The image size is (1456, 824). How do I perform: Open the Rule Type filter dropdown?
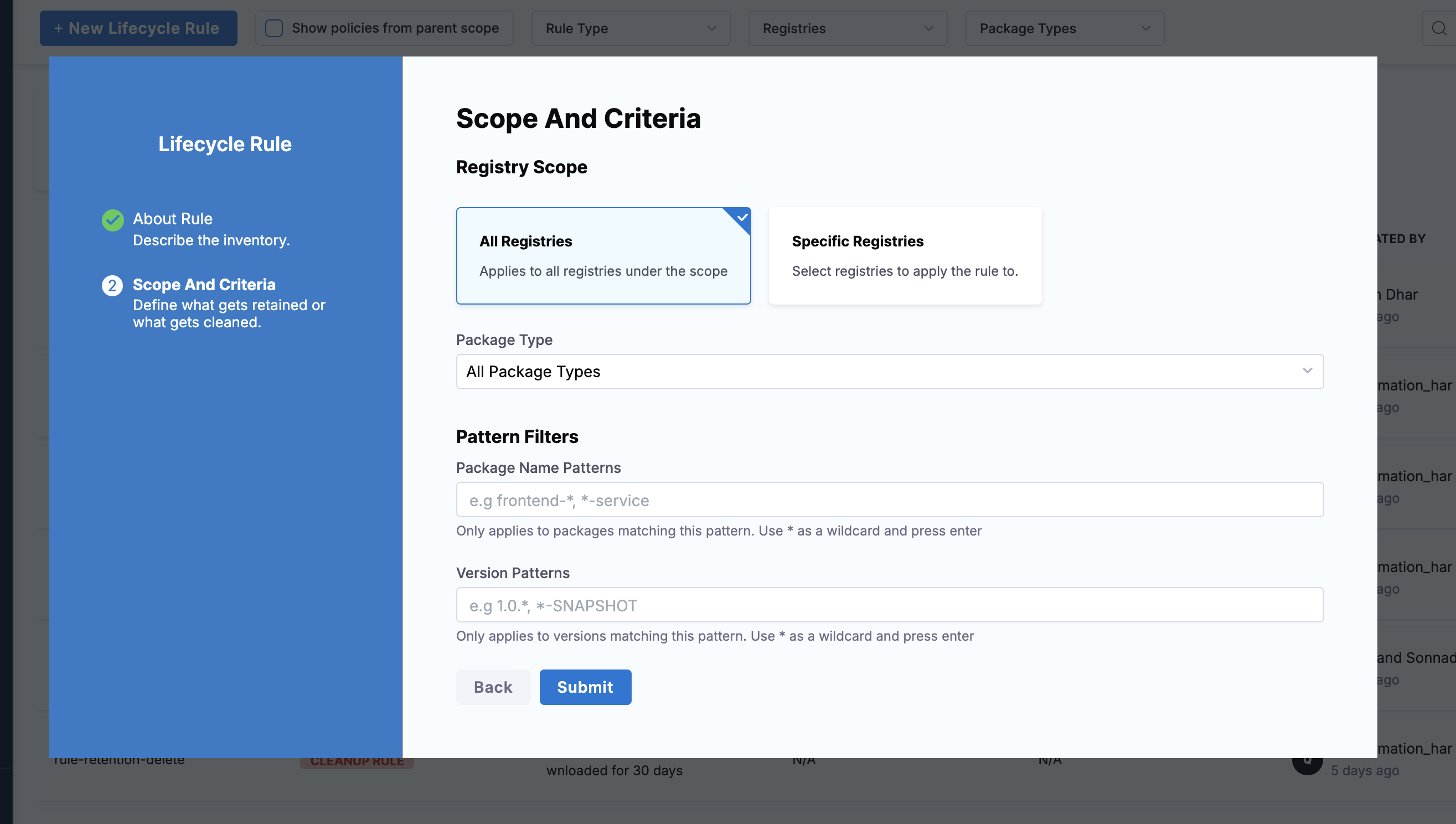point(631,28)
